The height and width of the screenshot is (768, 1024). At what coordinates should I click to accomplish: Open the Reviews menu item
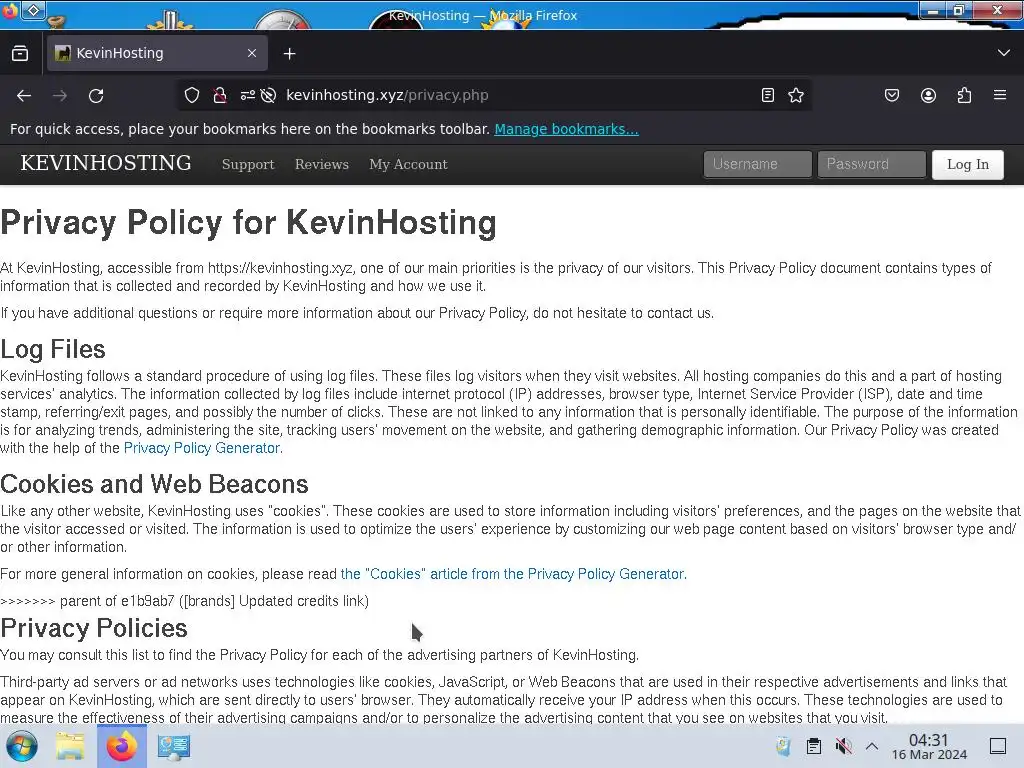coord(322,165)
